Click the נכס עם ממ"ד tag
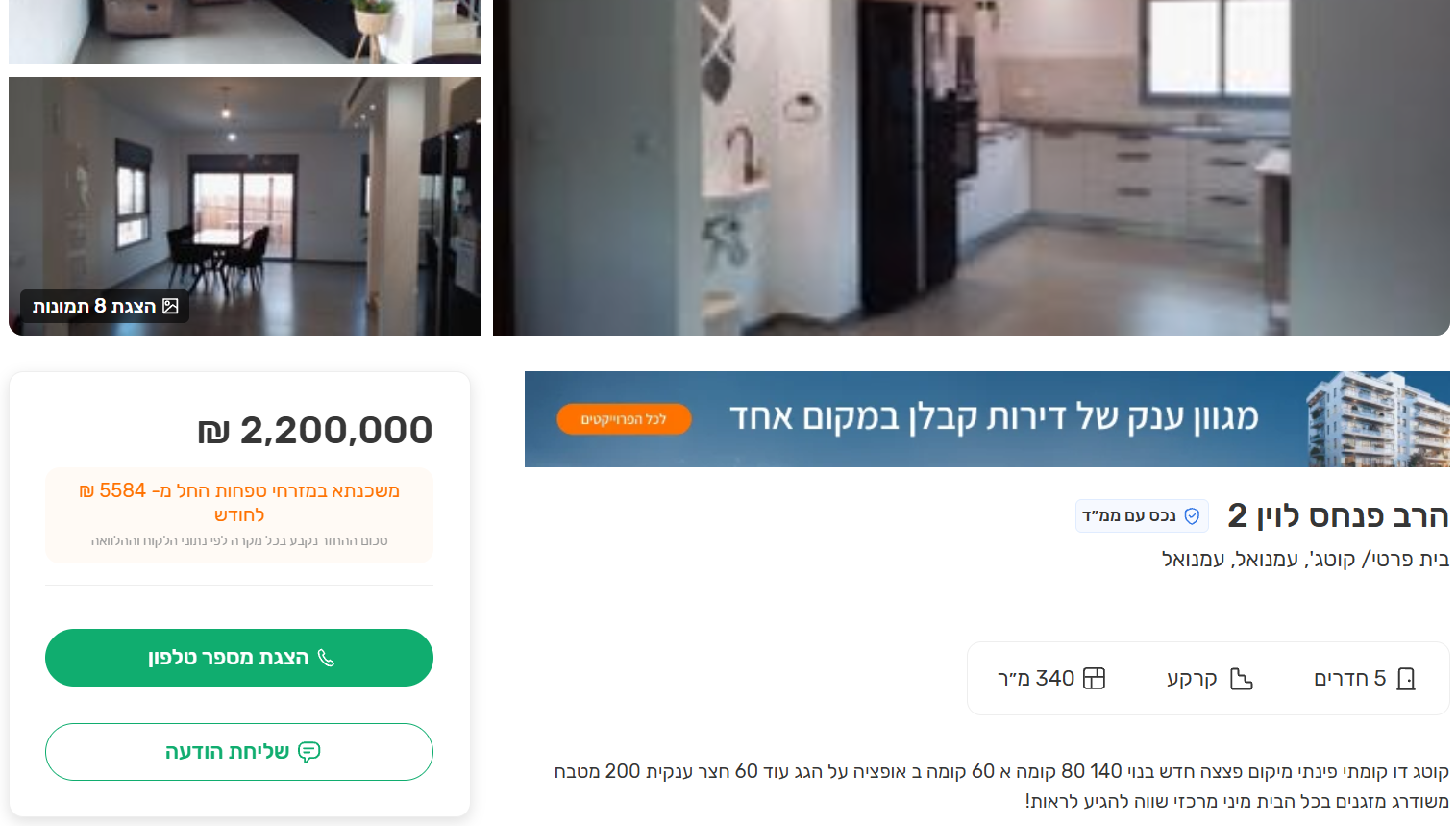1456x826 pixels. [1142, 516]
